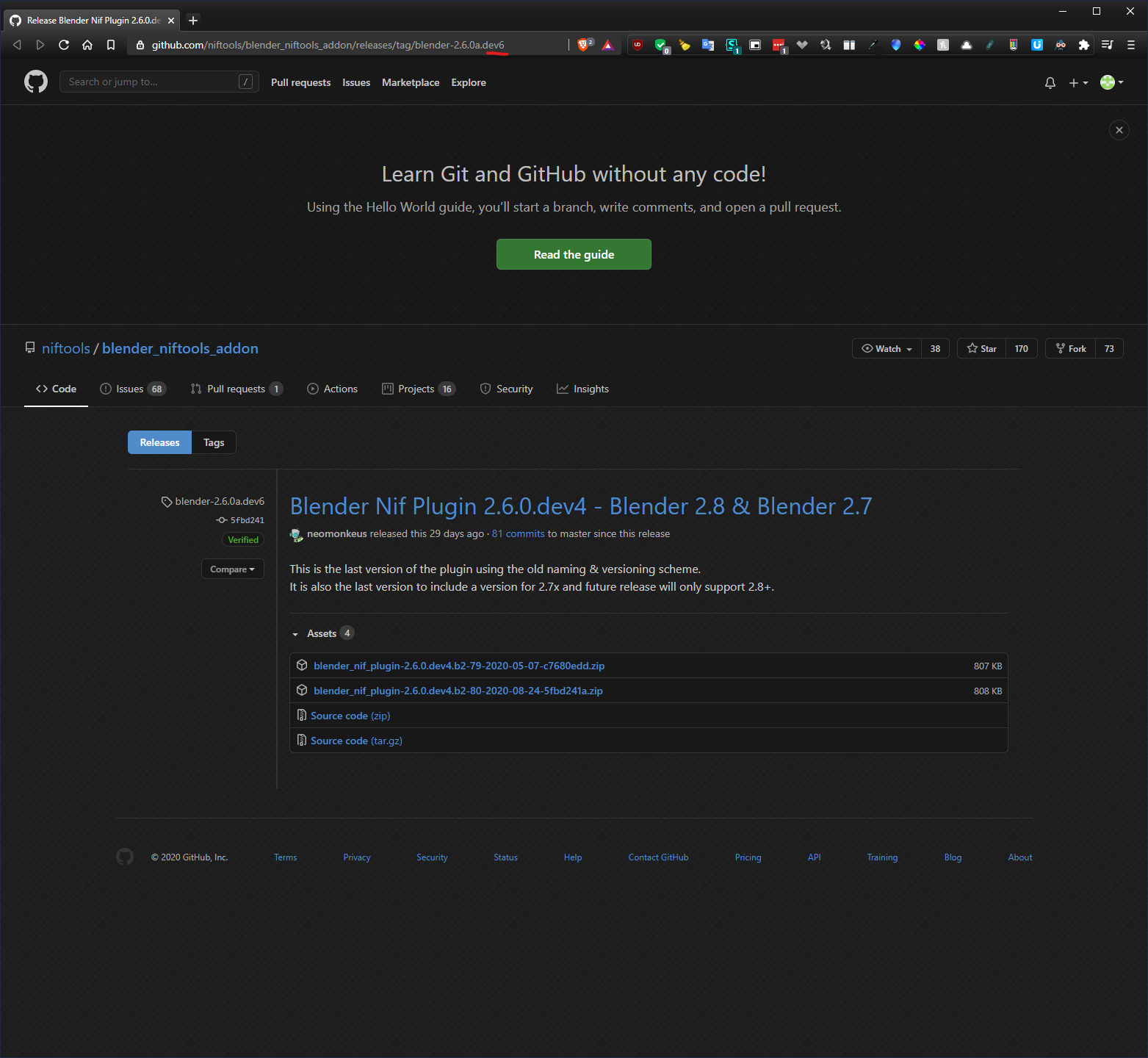The width and height of the screenshot is (1148, 1058).
Task: Download the b2-79-2020-05-07 plugin zip
Action: (x=459, y=666)
